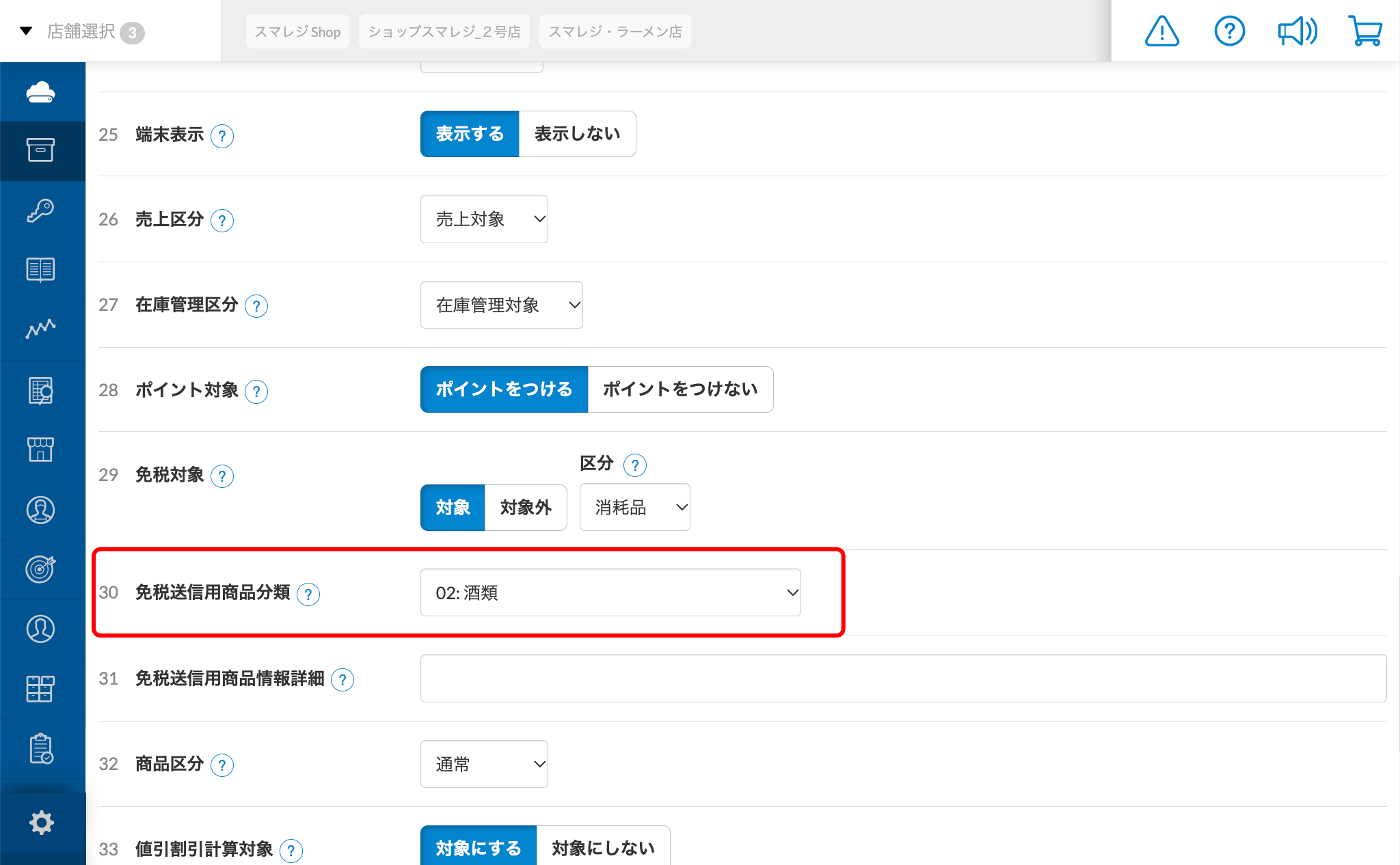
Task: Select 表示しない for 端末表示
Action: coord(578,134)
